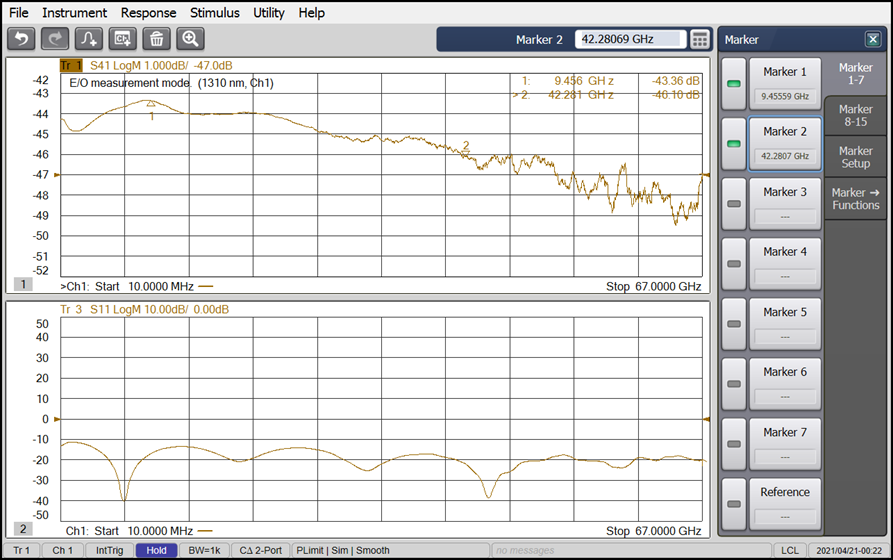Open Marker → Functions tab
Screen dimensions: 893x560
point(855,199)
